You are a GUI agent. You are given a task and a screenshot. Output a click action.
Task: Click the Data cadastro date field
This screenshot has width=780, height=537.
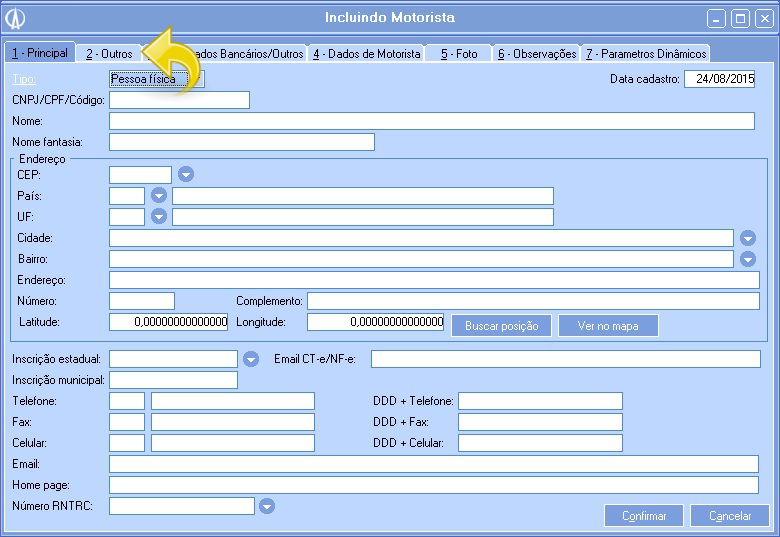719,79
